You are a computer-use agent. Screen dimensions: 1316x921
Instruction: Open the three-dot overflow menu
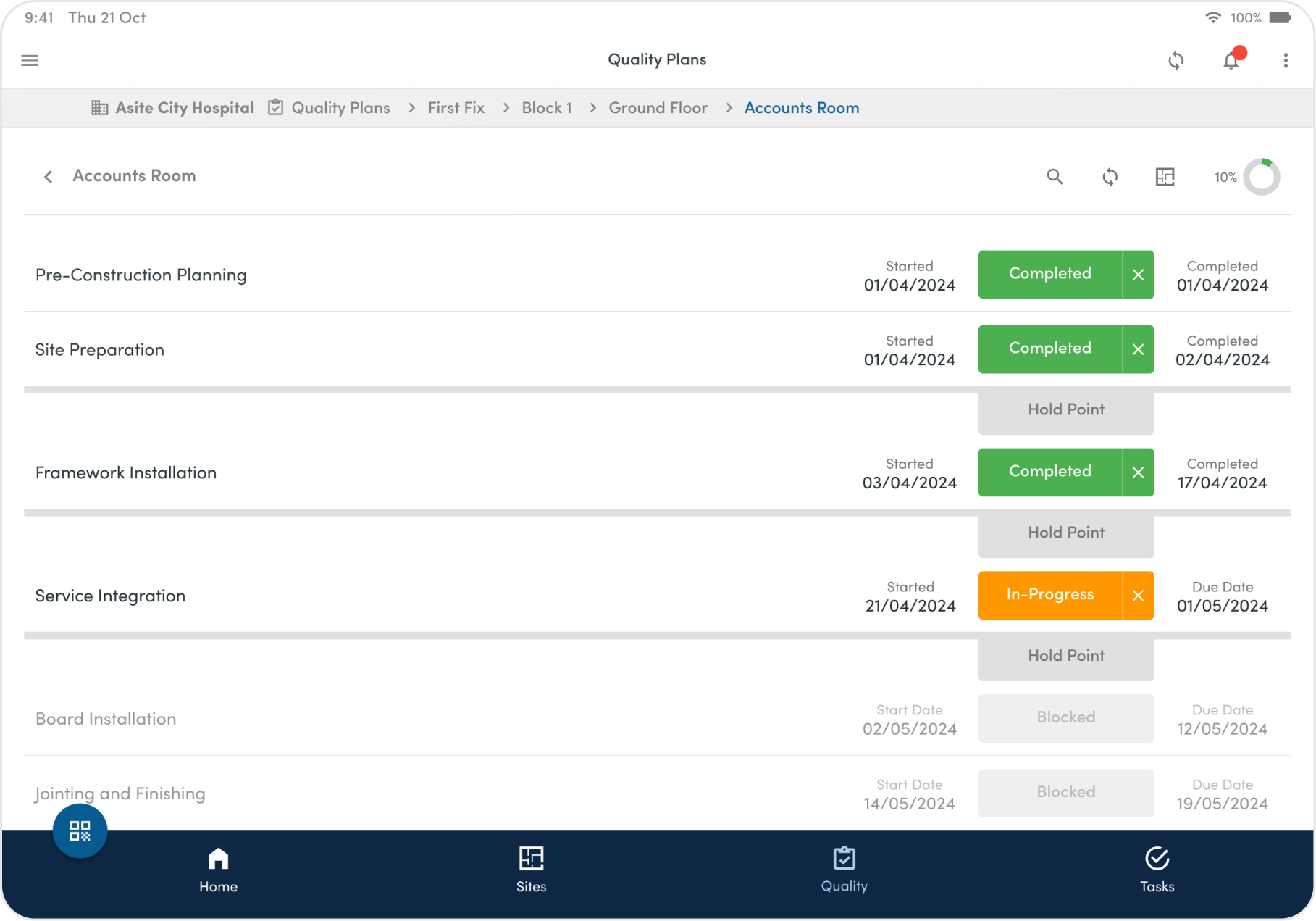(1286, 61)
